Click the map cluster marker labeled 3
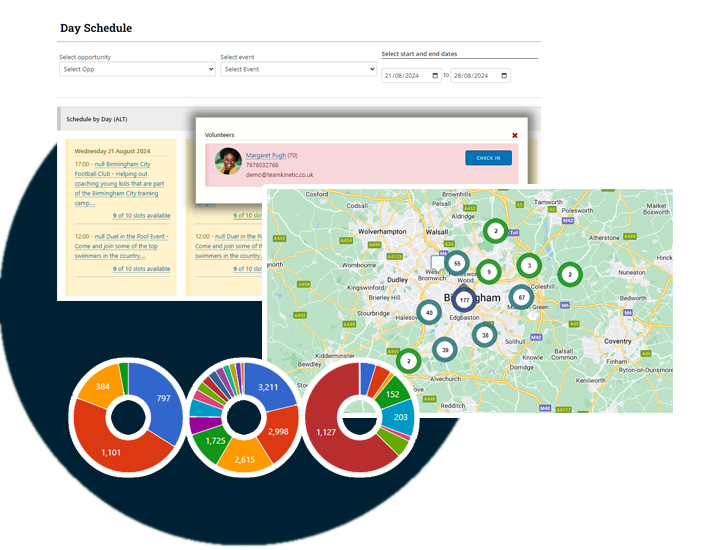Screen dimensions: 704x550 (529, 265)
